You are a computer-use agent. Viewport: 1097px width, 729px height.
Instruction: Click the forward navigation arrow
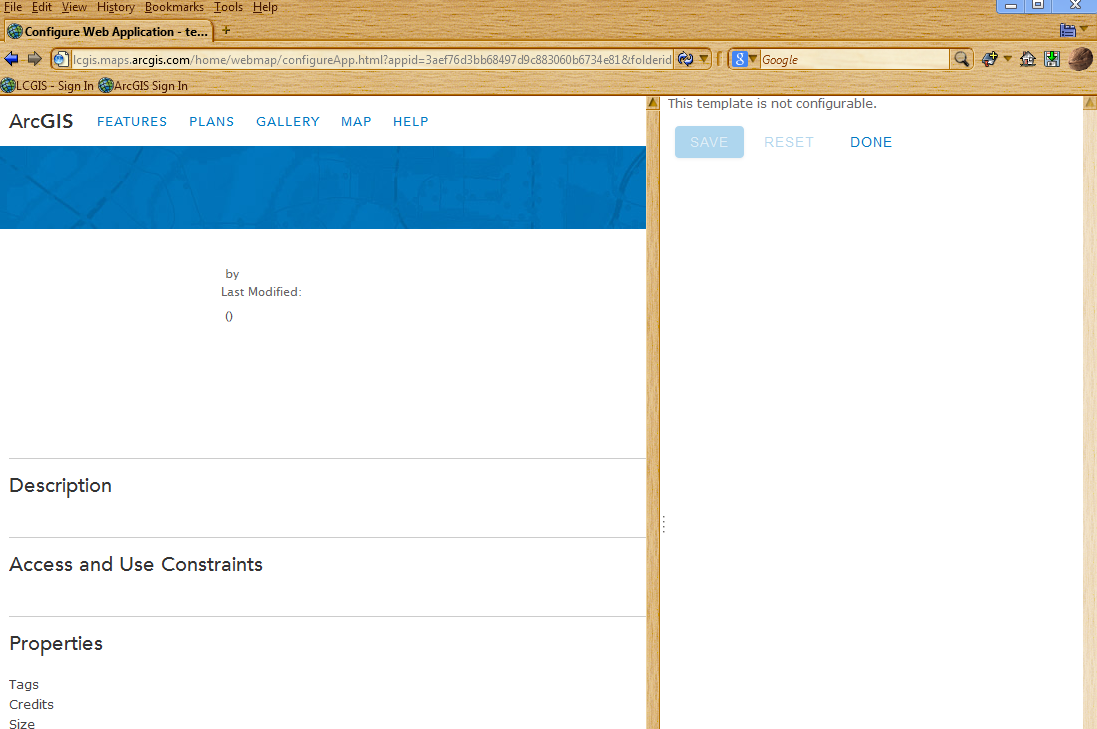click(34, 59)
